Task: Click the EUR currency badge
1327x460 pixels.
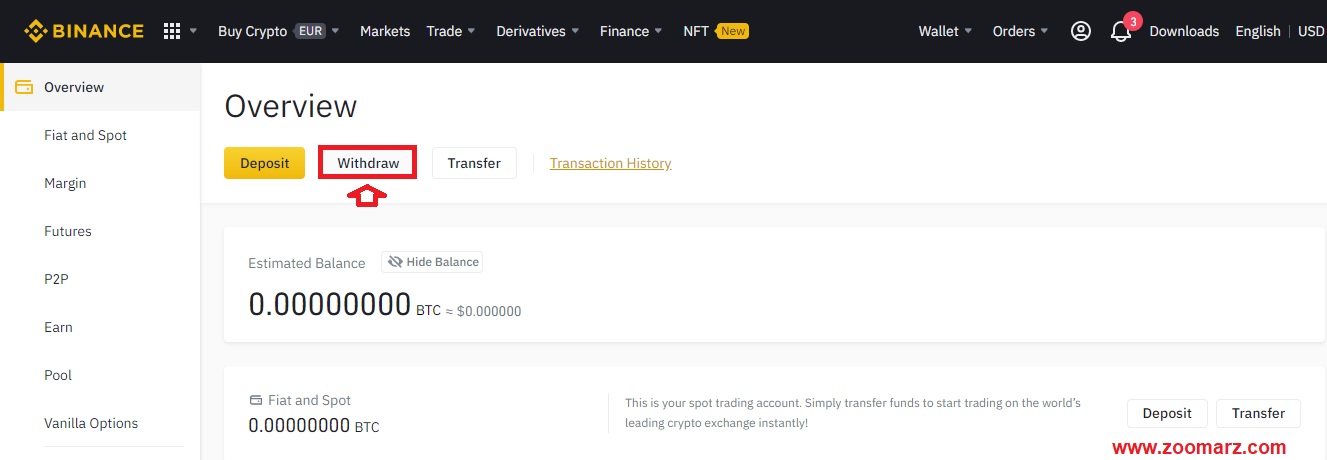Action: tap(309, 31)
